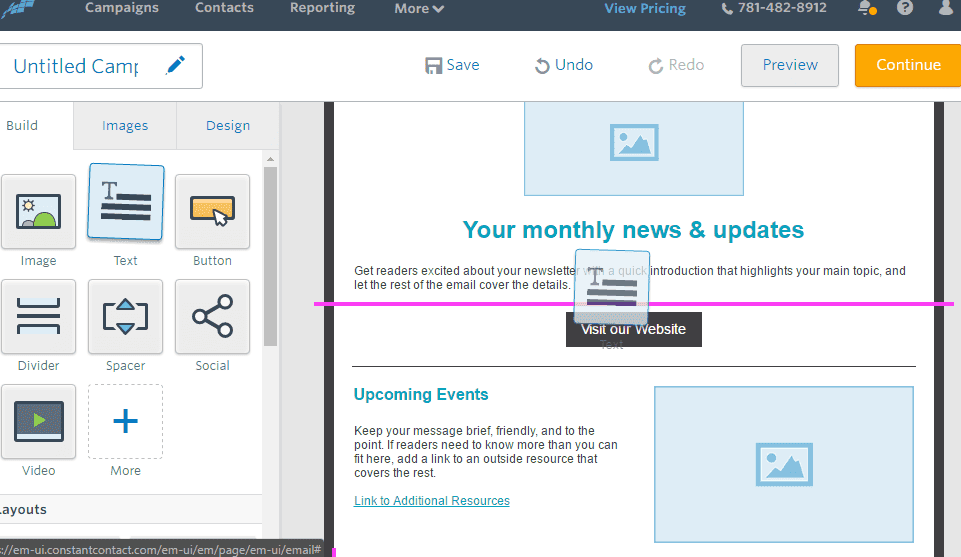Click the top image placeholder in email
The image size is (961, 557).
[x=634, y=149]
